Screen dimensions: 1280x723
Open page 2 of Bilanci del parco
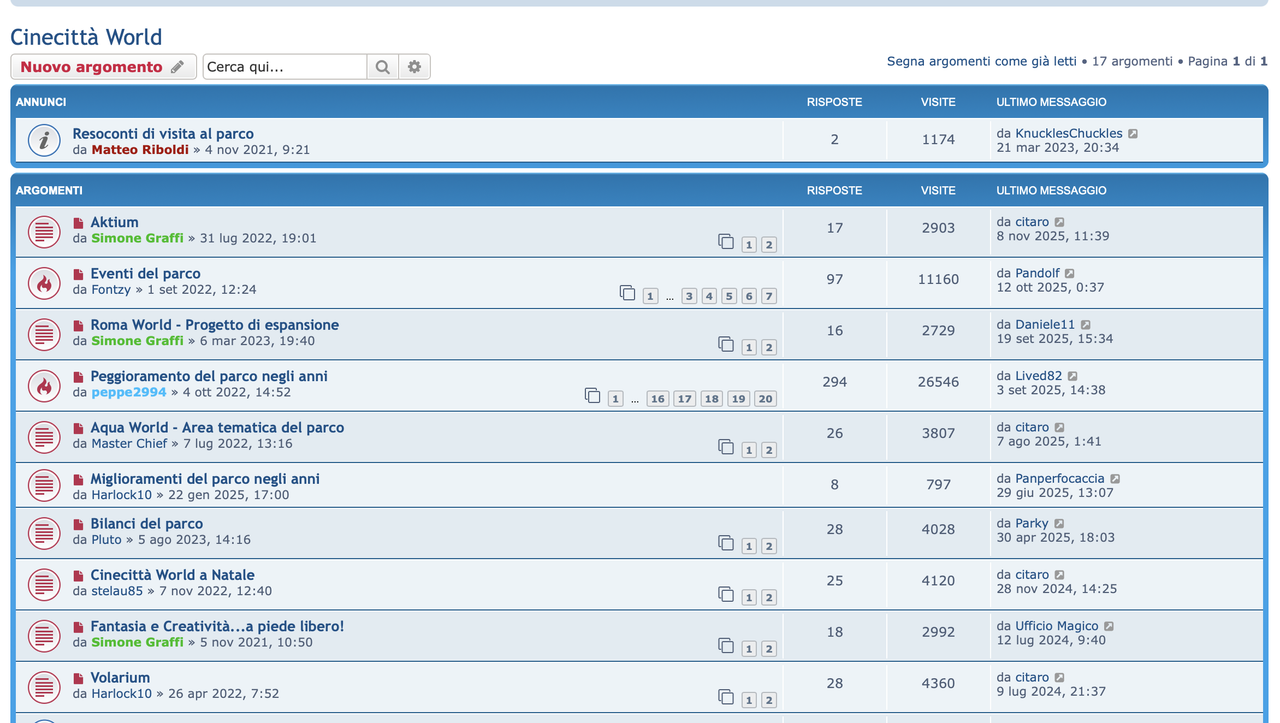coord(769,546)
